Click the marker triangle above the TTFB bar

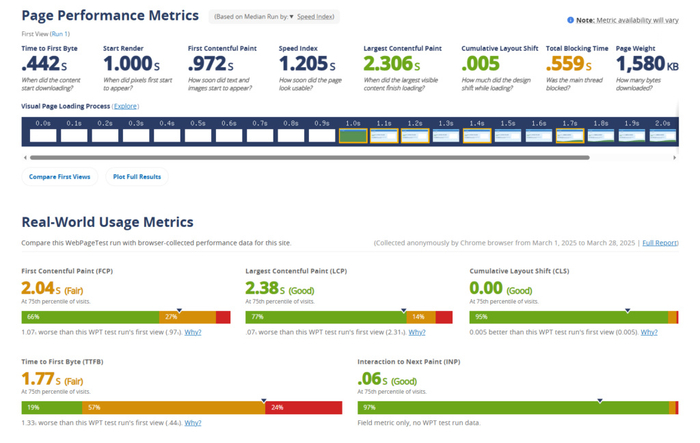click(264, 401)
